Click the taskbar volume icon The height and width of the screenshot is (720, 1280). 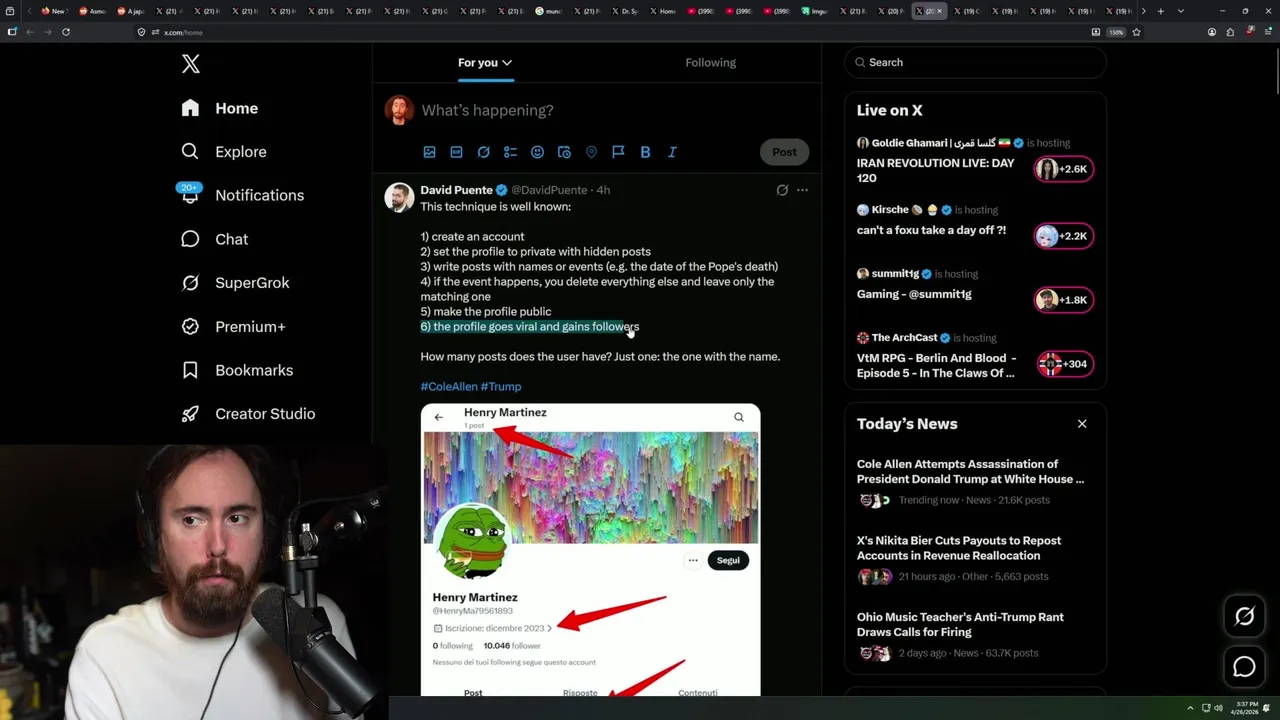(1218, 708)
